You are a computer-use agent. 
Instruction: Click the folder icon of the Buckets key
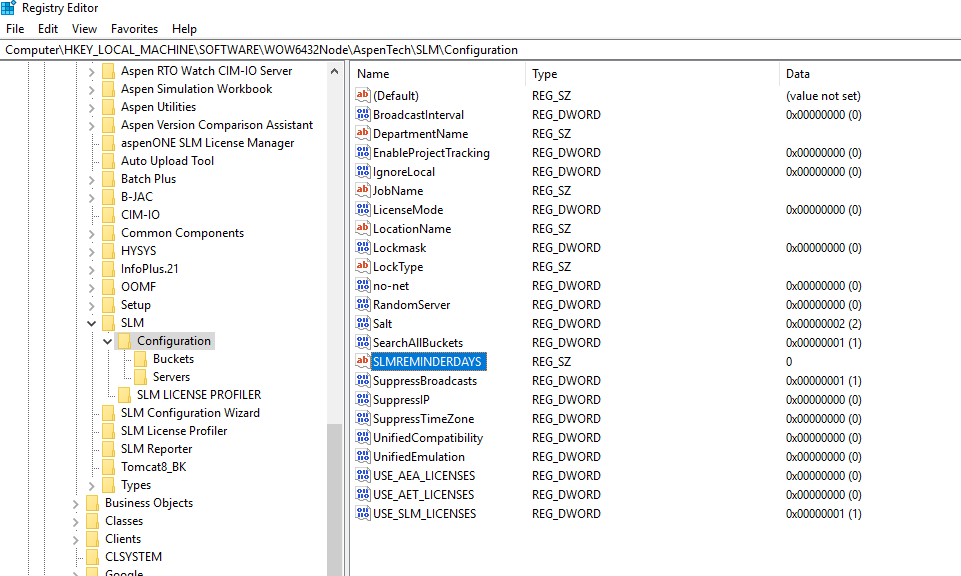pos(140,358)
